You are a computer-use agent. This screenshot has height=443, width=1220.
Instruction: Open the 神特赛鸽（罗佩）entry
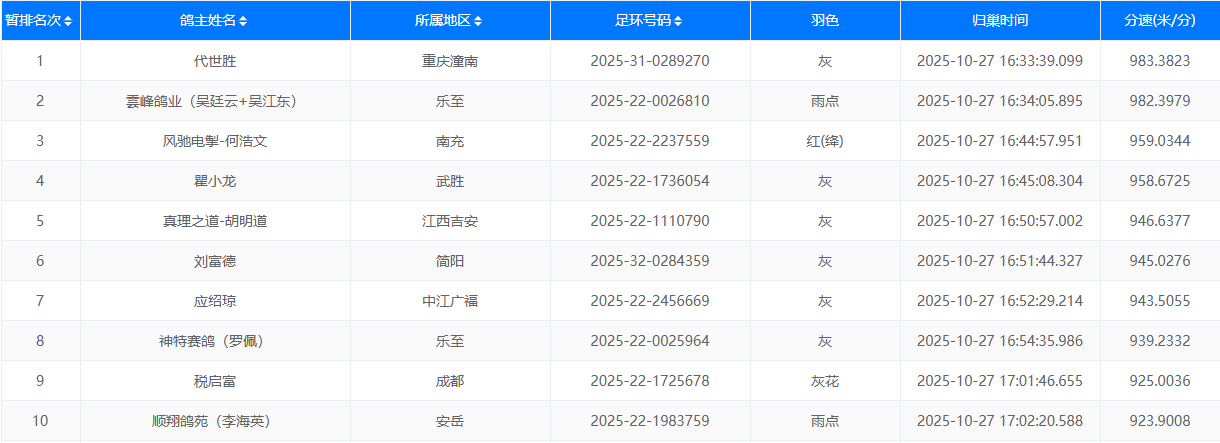(215, 341)
